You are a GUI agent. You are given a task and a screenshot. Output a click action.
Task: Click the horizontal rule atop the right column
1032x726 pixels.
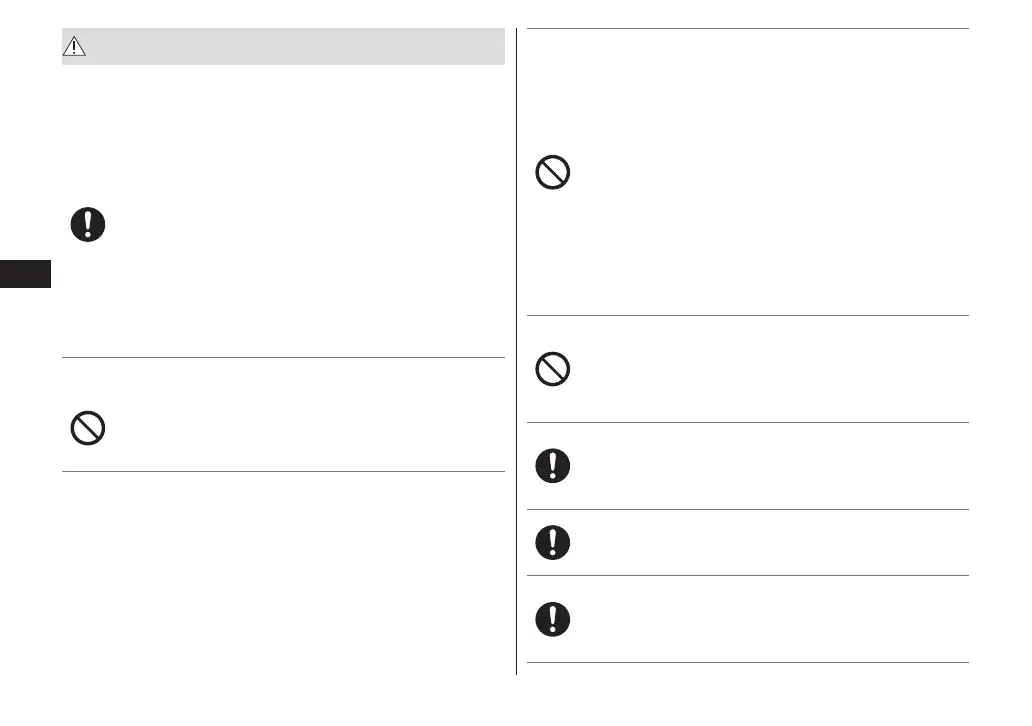[x=747, y=29]
